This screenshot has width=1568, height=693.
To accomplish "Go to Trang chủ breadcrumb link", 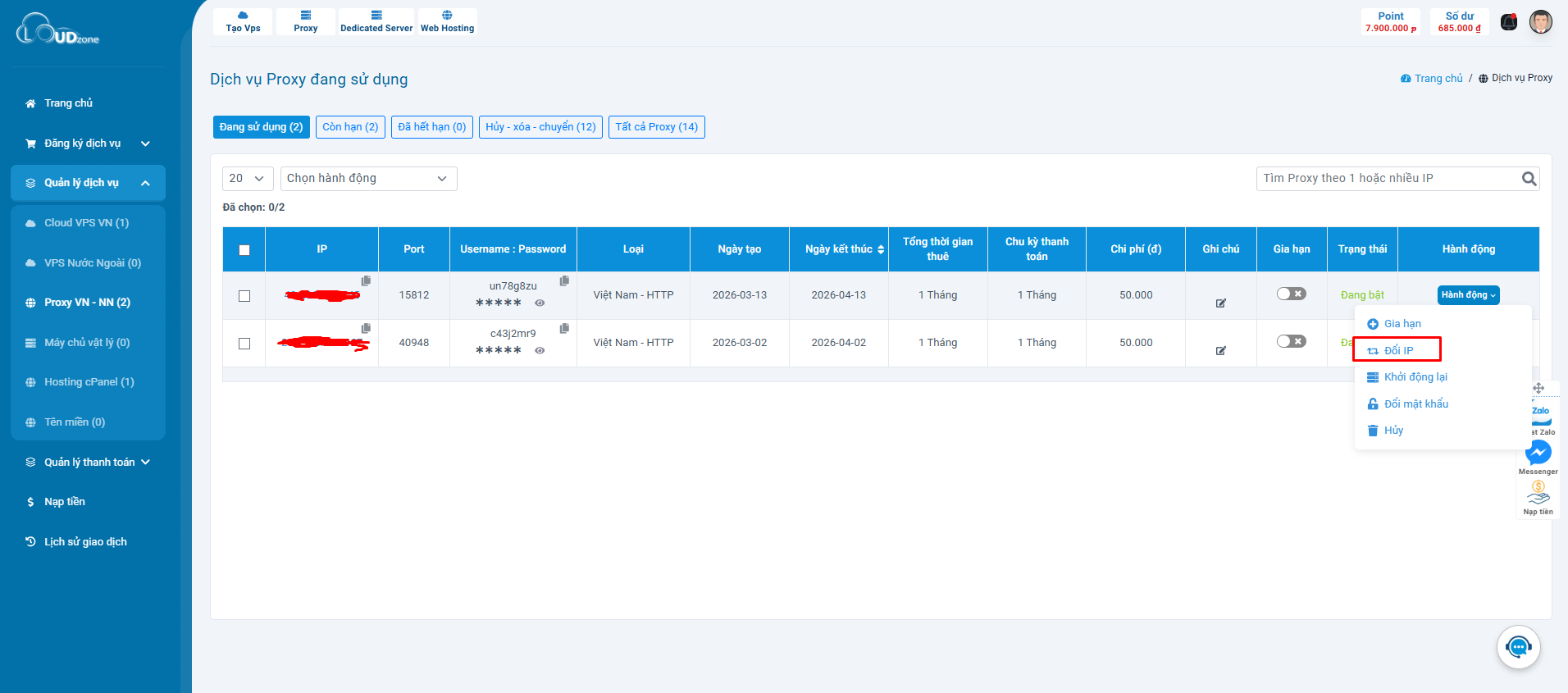I will 1438,79.
